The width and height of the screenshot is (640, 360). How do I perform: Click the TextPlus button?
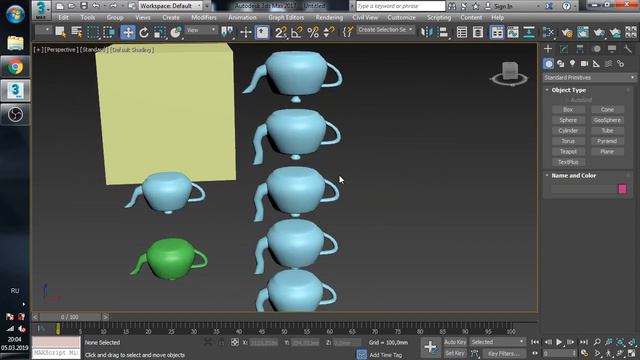click(568, 162)
